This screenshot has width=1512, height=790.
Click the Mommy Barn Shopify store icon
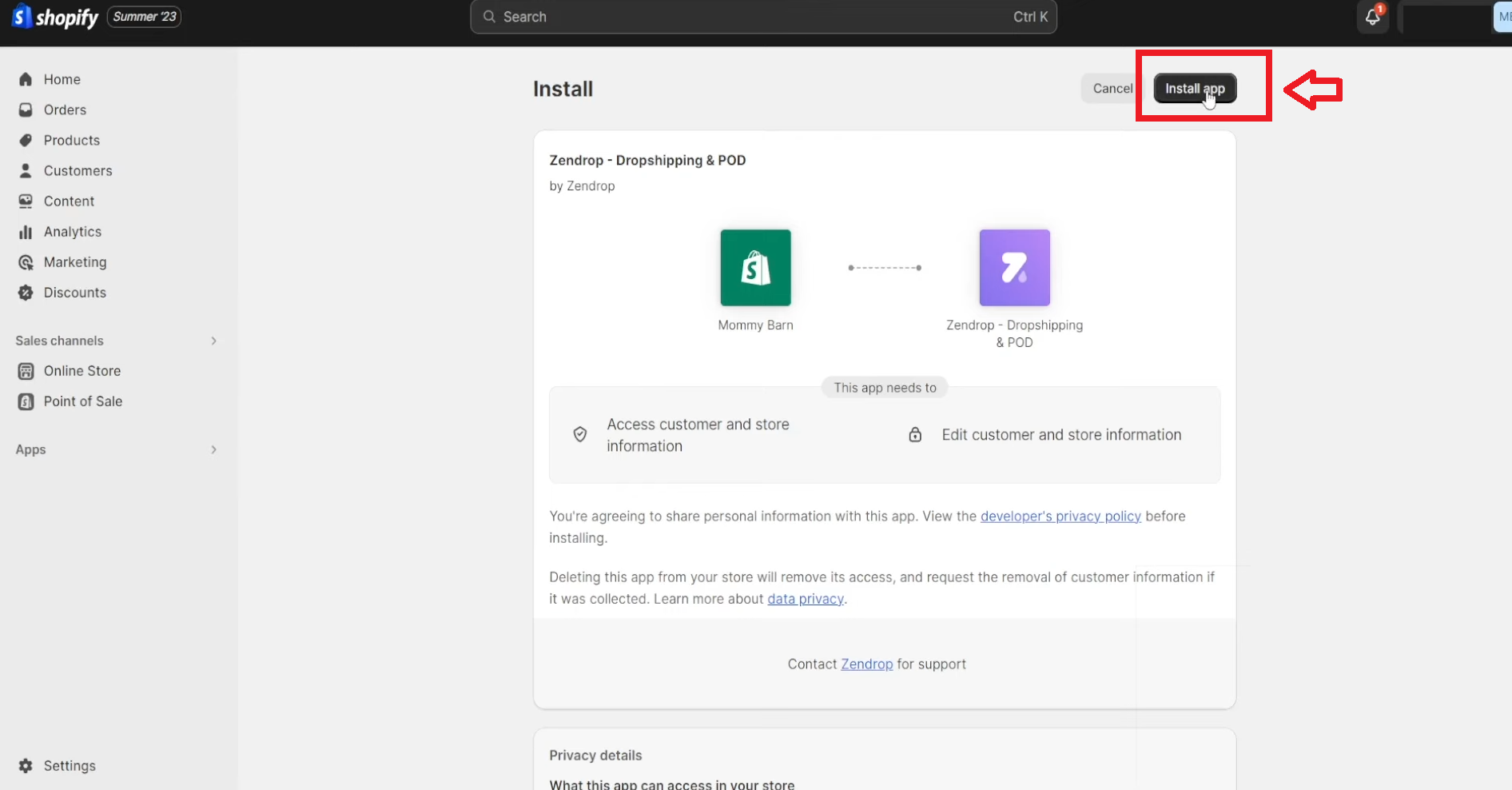point(755,268)
